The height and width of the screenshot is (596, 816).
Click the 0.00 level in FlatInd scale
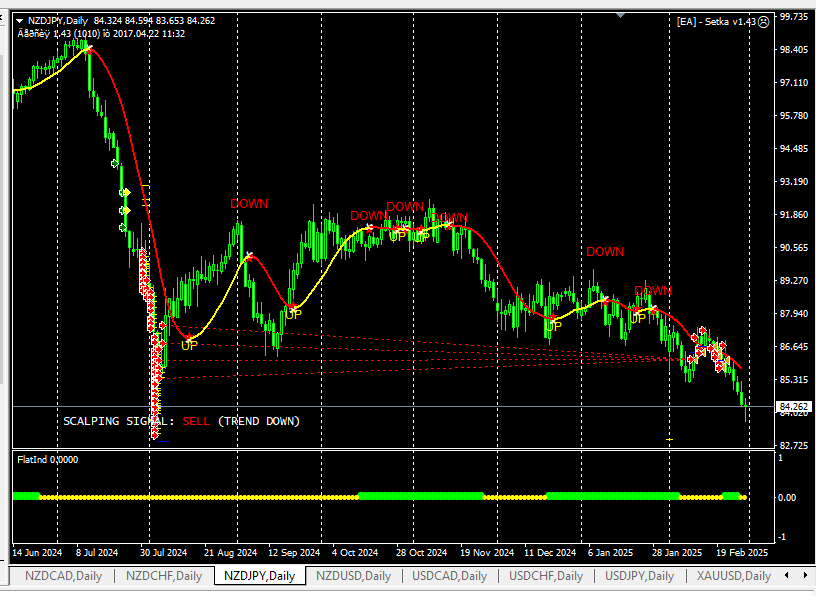pos(787,498)
